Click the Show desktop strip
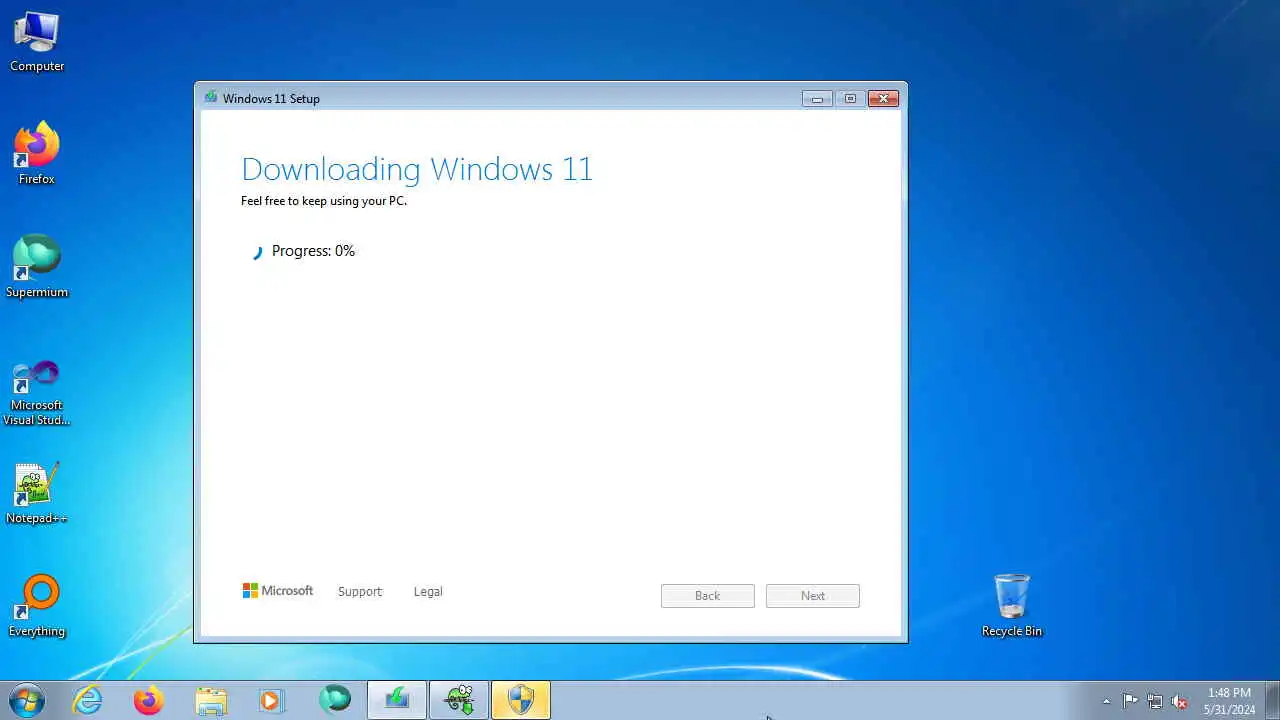 [x=1272, y=701]
